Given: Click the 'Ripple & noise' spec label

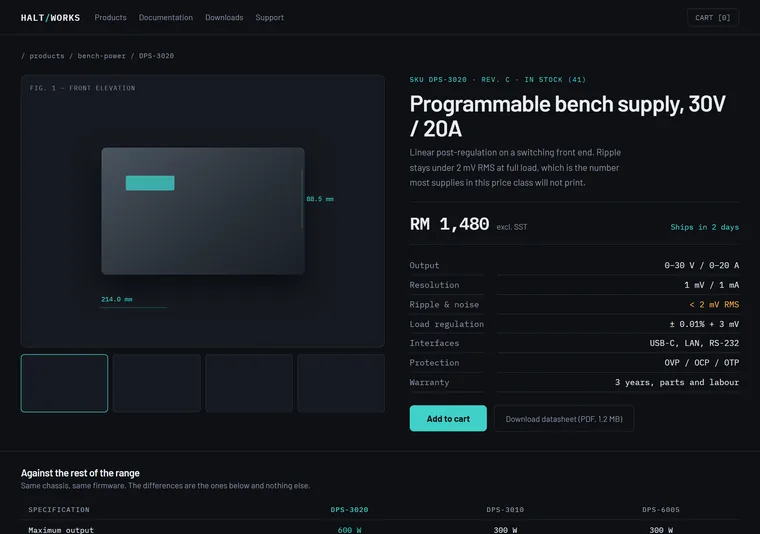Looking at the screenshot, I should (444, 305).
